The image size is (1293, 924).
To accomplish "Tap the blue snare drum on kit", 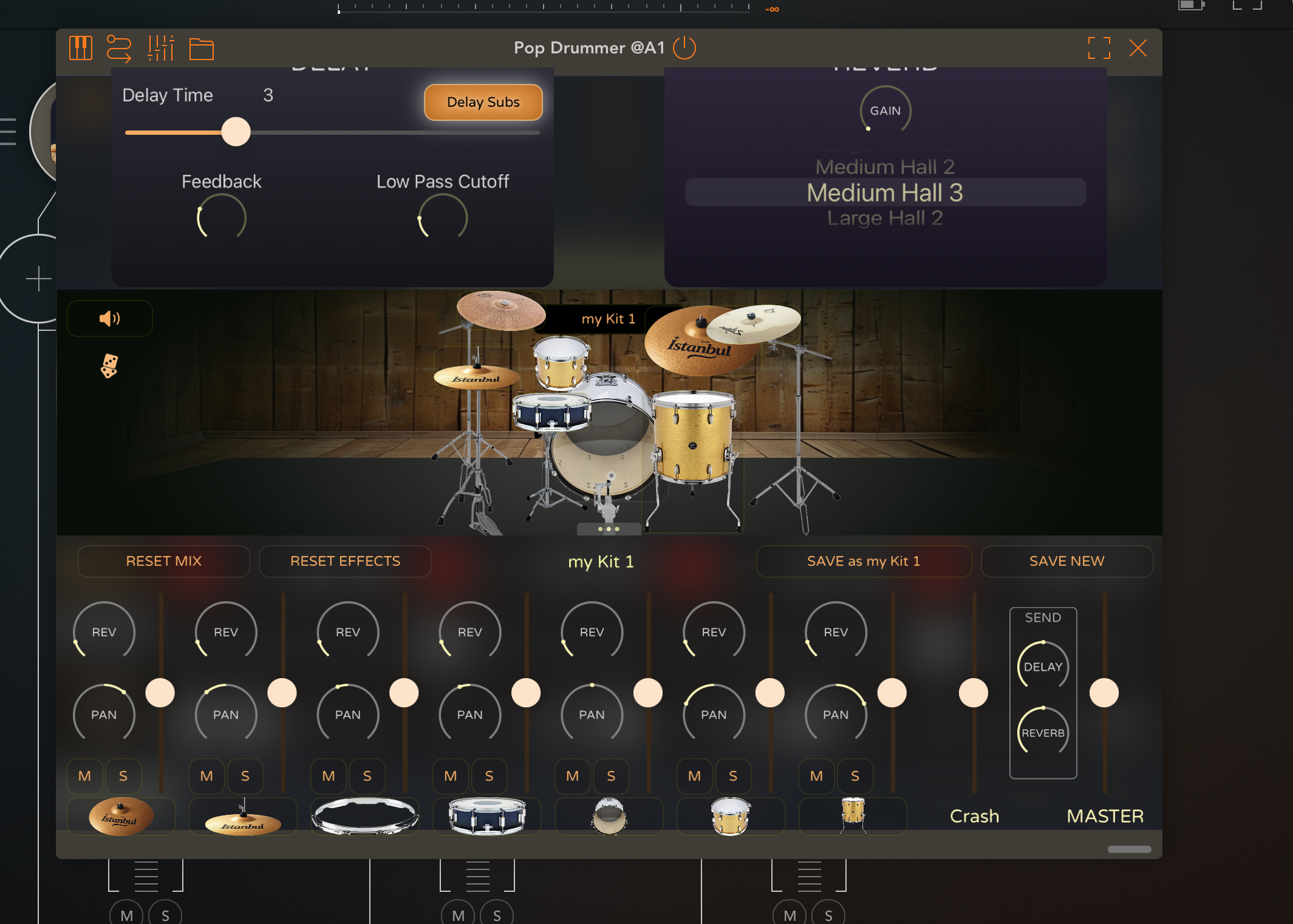I will click(551, 412).
